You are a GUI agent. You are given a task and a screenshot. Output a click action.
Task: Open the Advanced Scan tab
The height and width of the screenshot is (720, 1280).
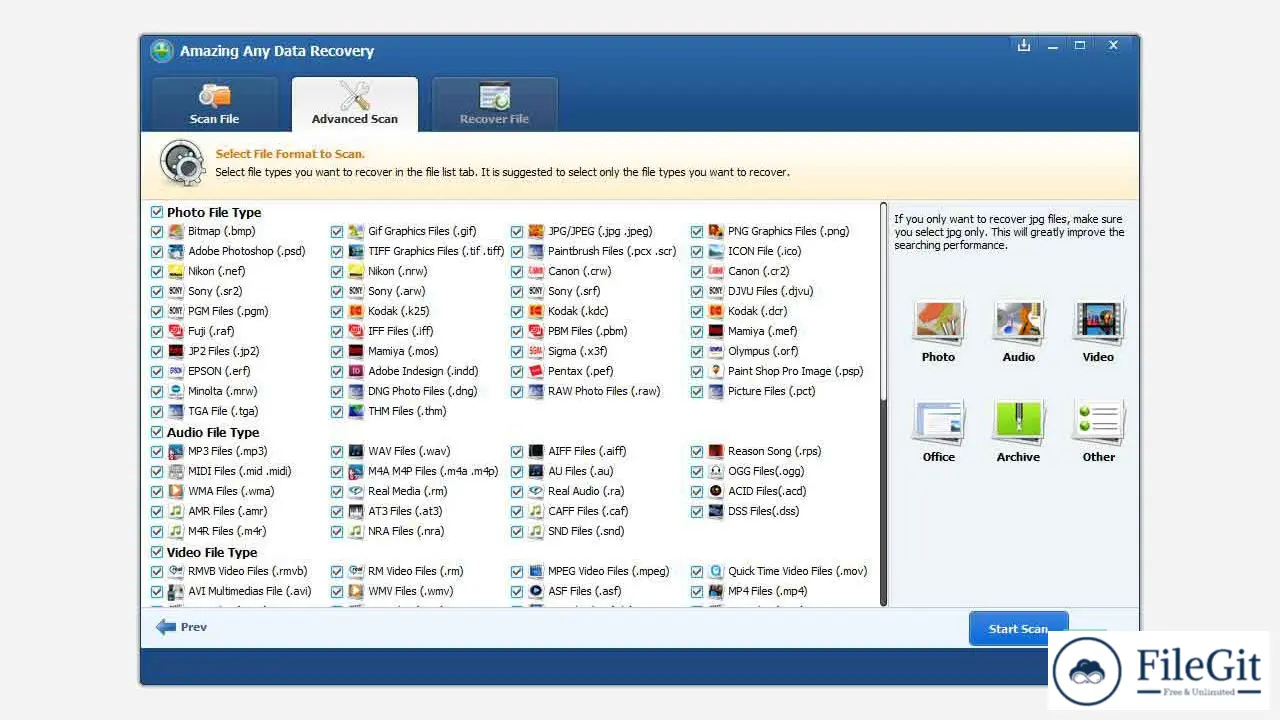tap(355, 104)
